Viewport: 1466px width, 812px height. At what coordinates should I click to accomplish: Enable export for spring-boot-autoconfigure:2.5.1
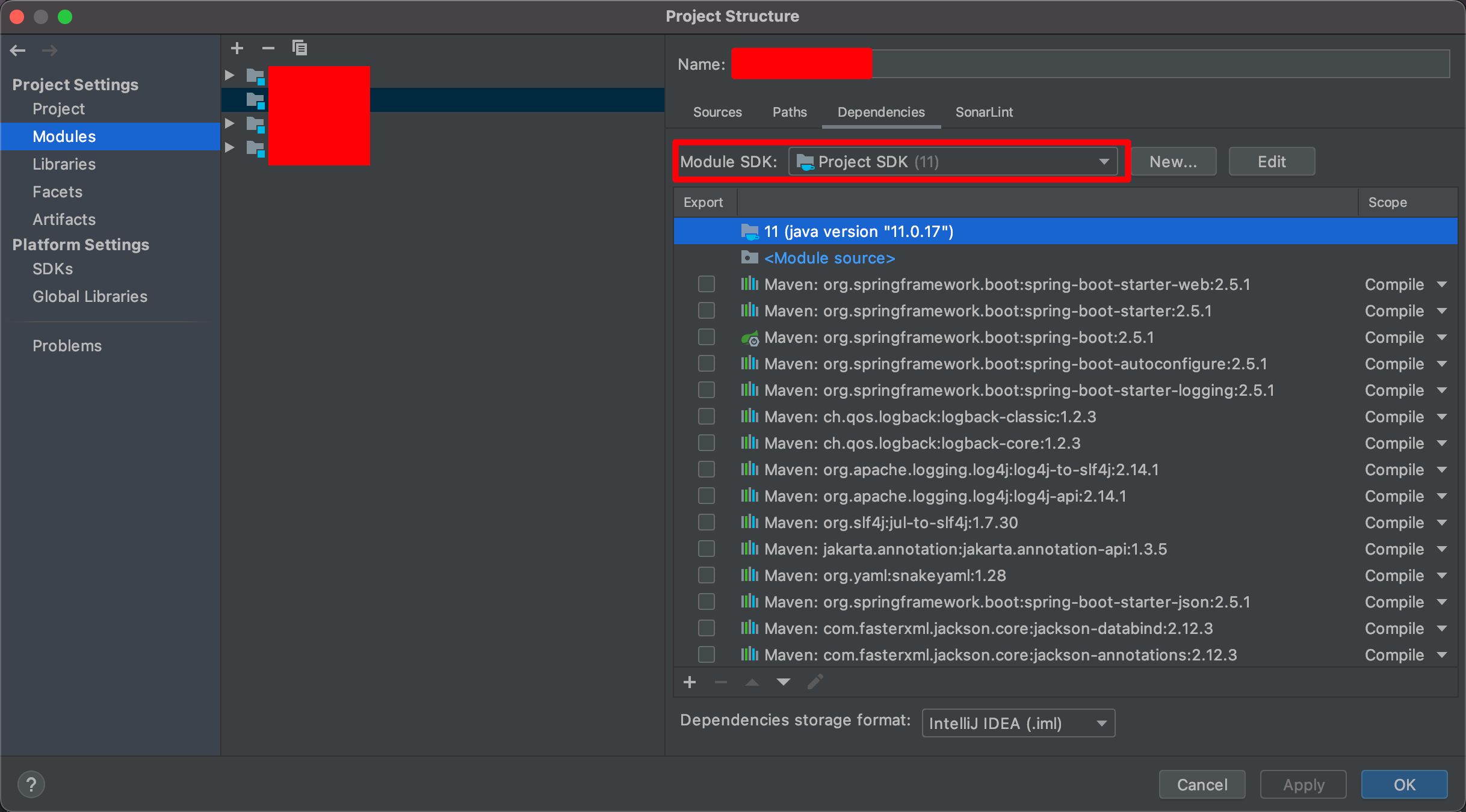707,363
